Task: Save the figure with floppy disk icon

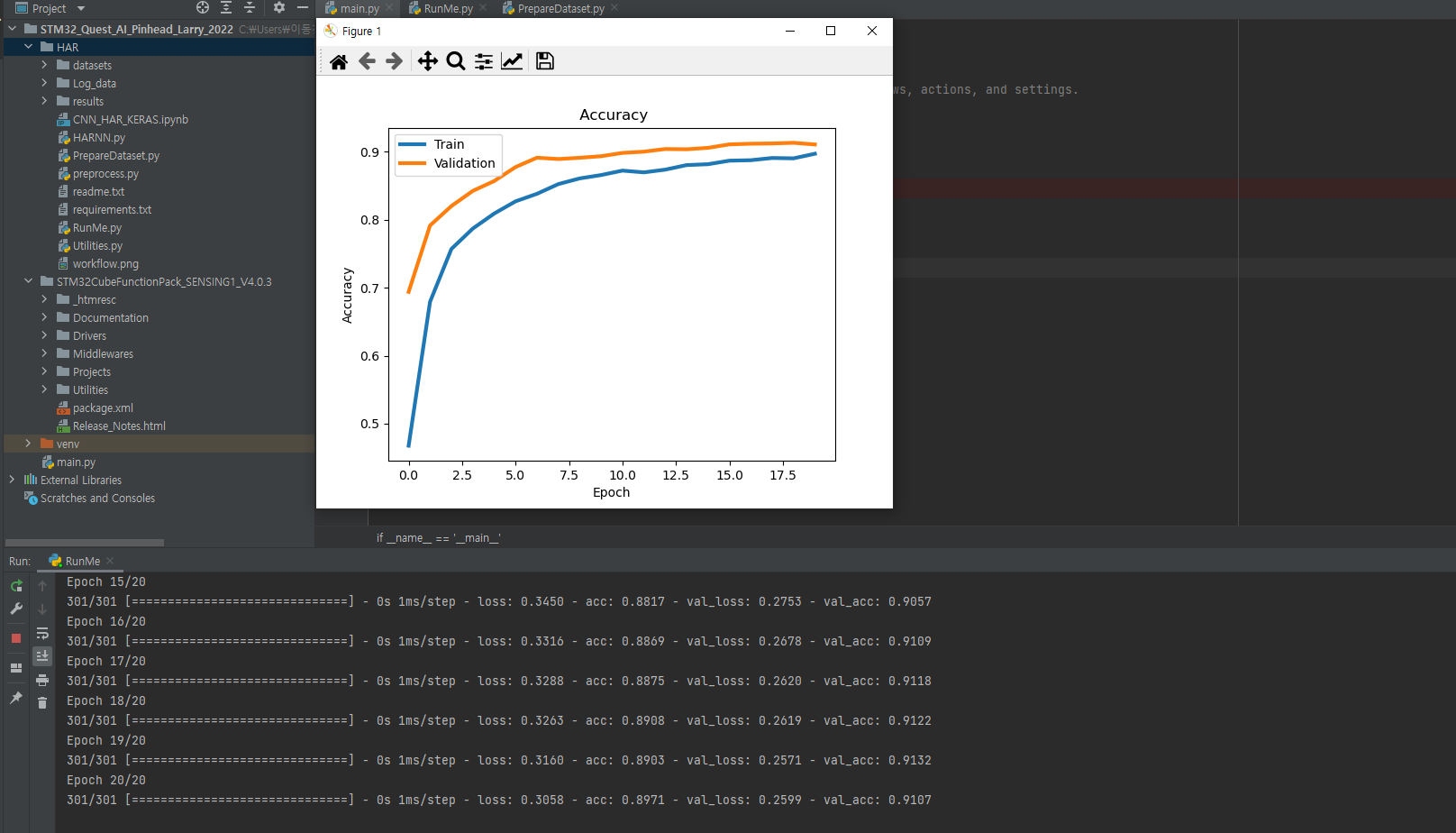Action: [544, 61]
